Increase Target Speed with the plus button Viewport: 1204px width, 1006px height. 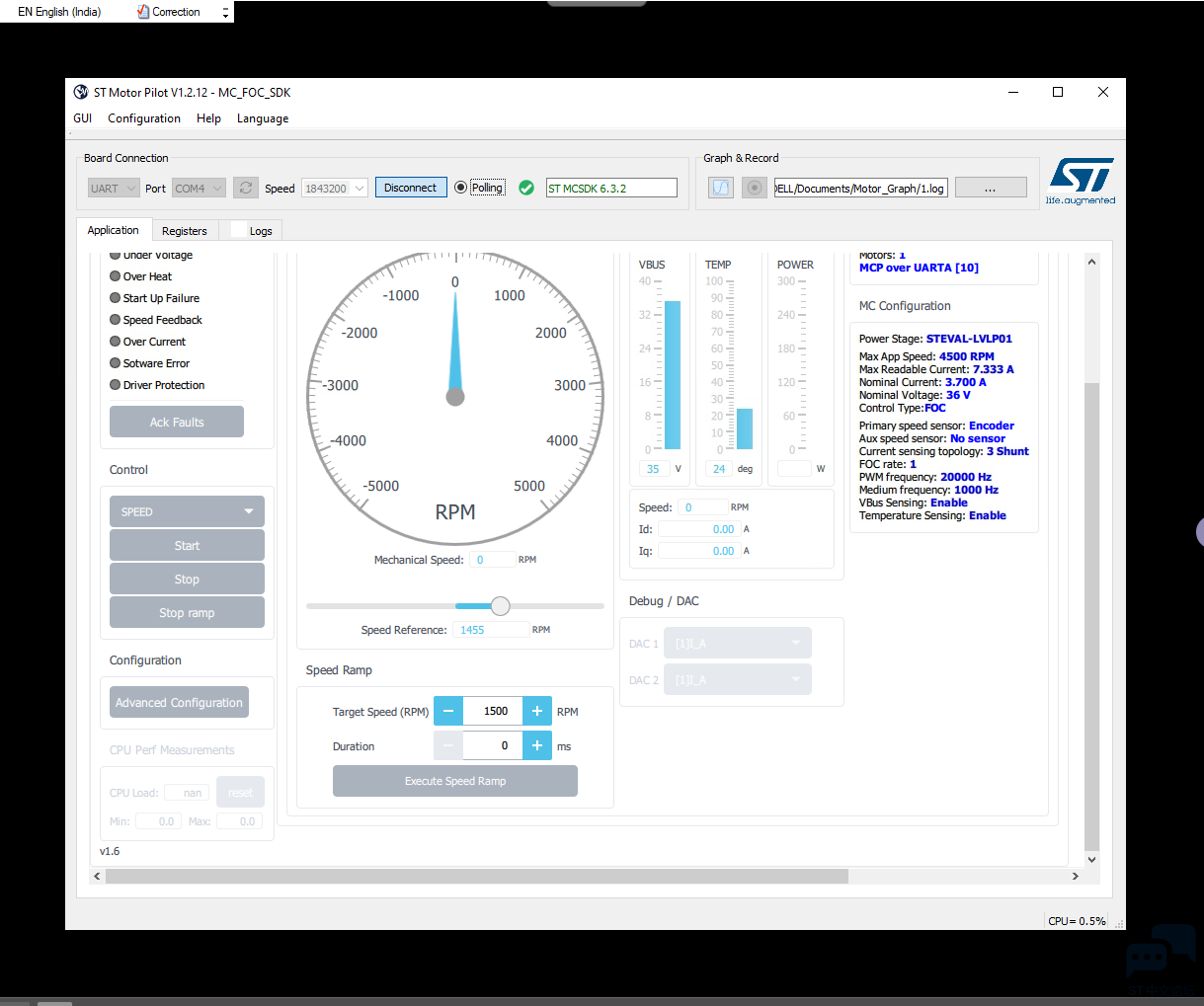pyautogui.click(x=537, y=711)
